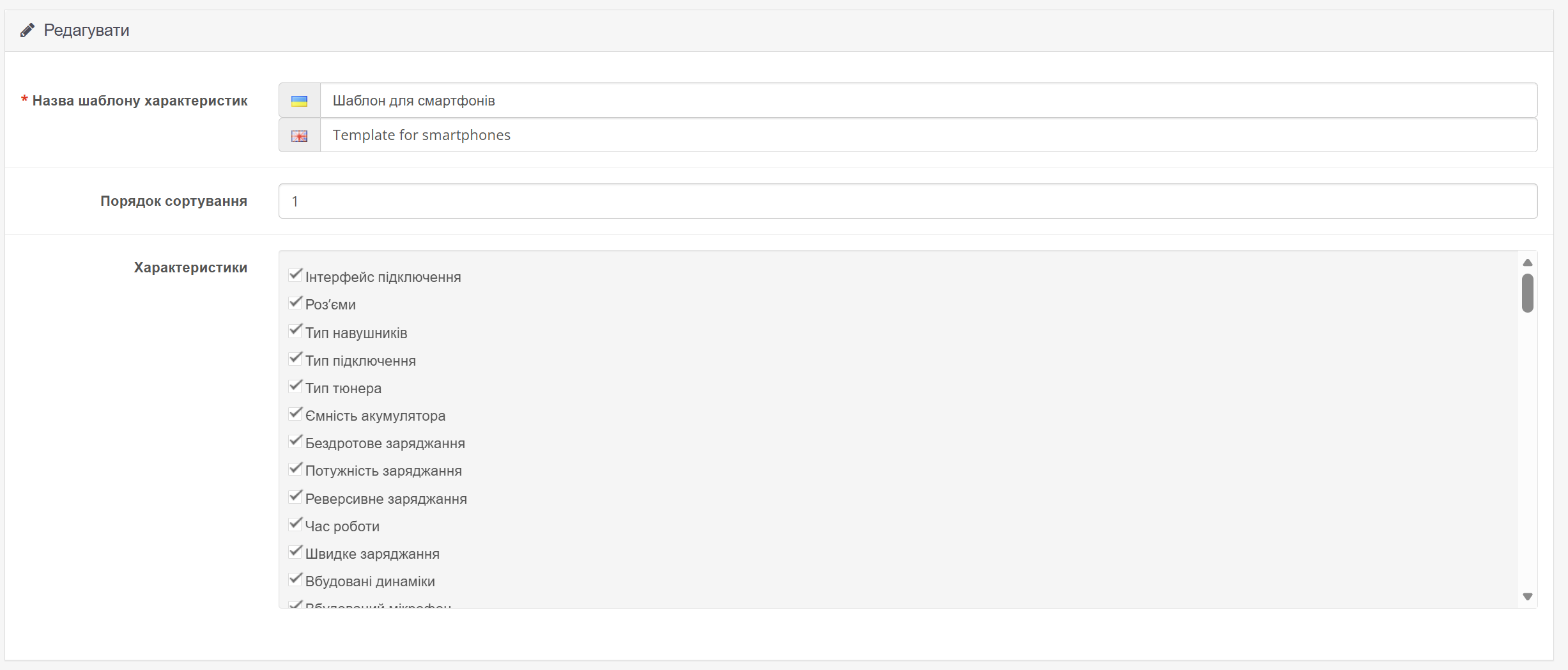
Task: Click the pencil edit icon beside Редагувати
Action: (x=27, y=30)
